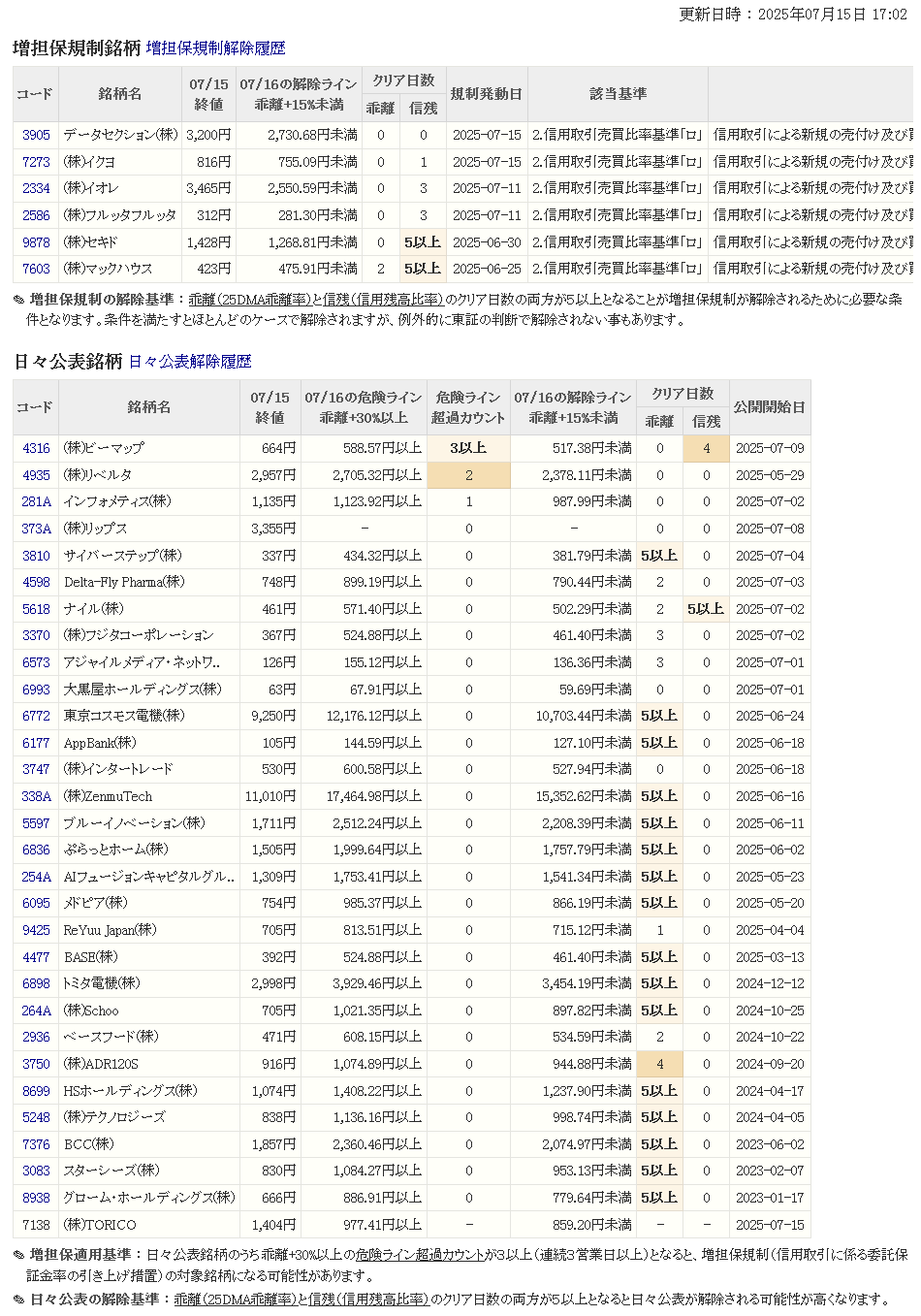Image resolution: width=921 pixels, height=1316 pixels.
Task: Click 信残(信用残高比率) link in 増担保規制の解除基準 note
Action: click(x=383, y=300)
